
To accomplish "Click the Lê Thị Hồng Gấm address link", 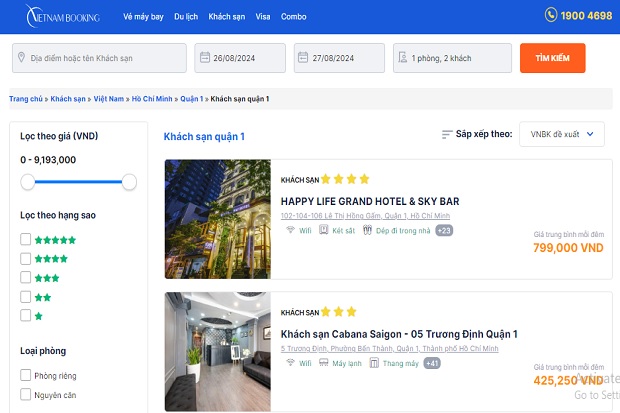I will pos(365,216).
